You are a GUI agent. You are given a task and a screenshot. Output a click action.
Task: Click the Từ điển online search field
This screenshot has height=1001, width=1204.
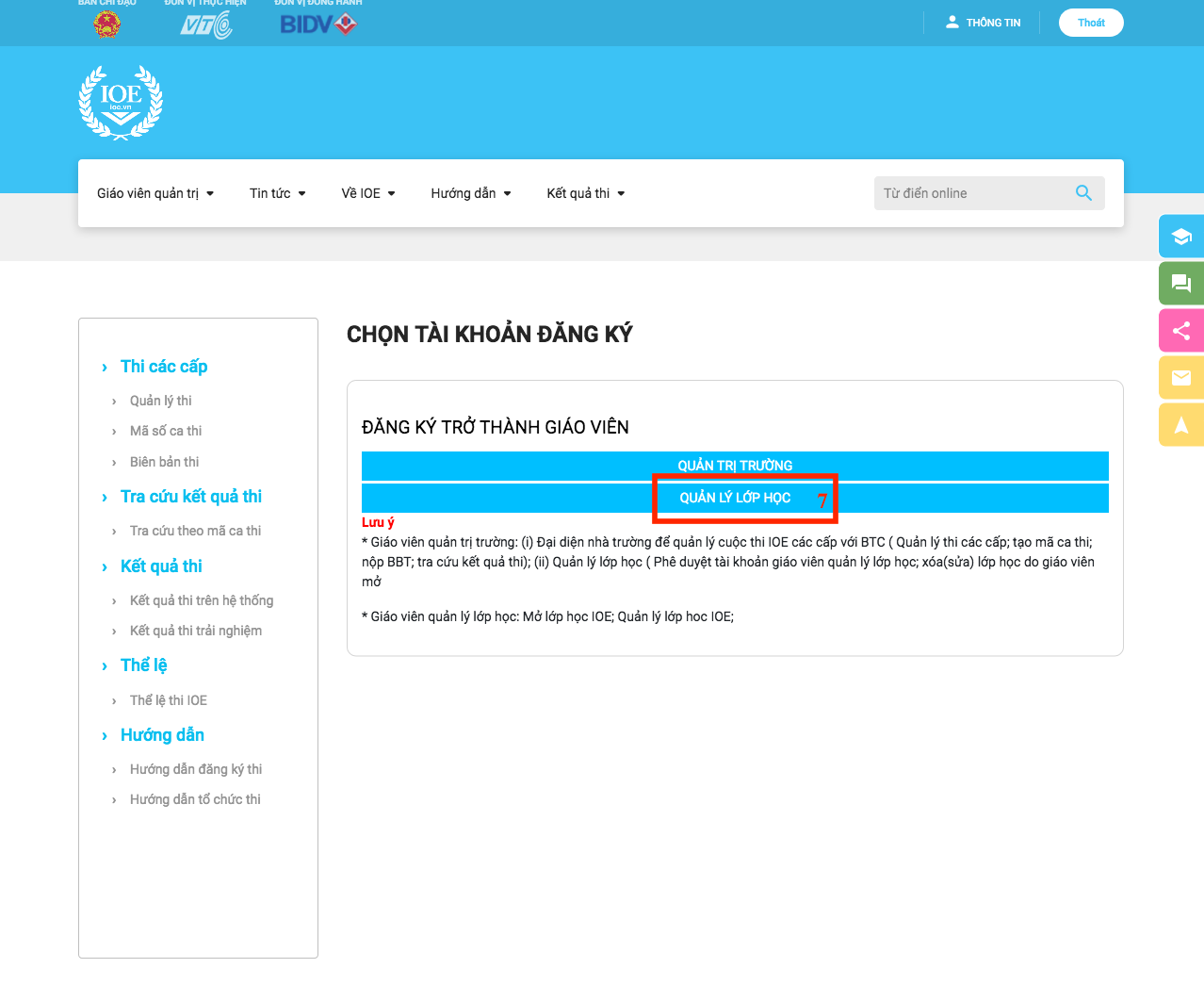(970, 193)
